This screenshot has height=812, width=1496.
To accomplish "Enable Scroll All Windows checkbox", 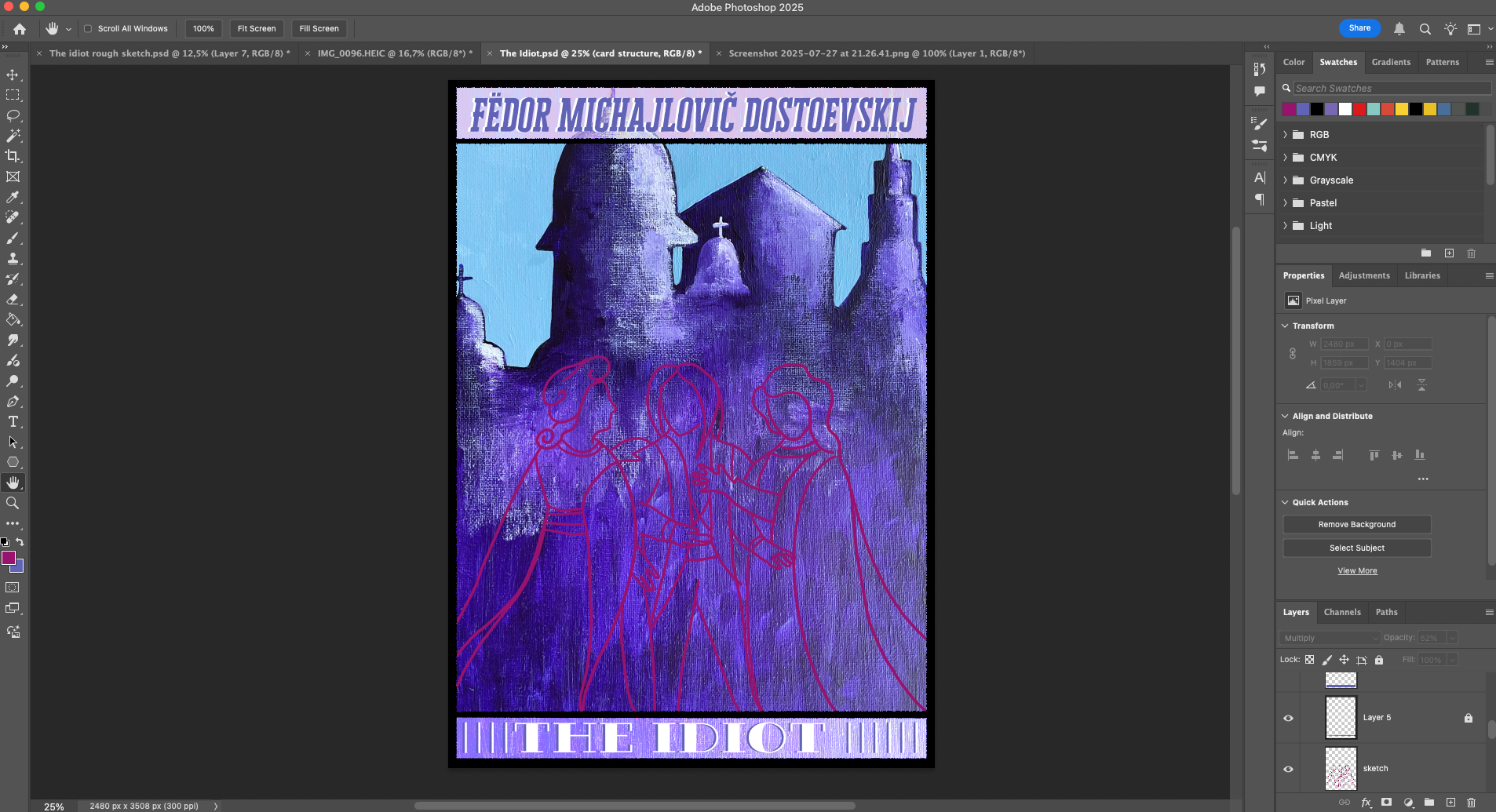I will point(88,28).
